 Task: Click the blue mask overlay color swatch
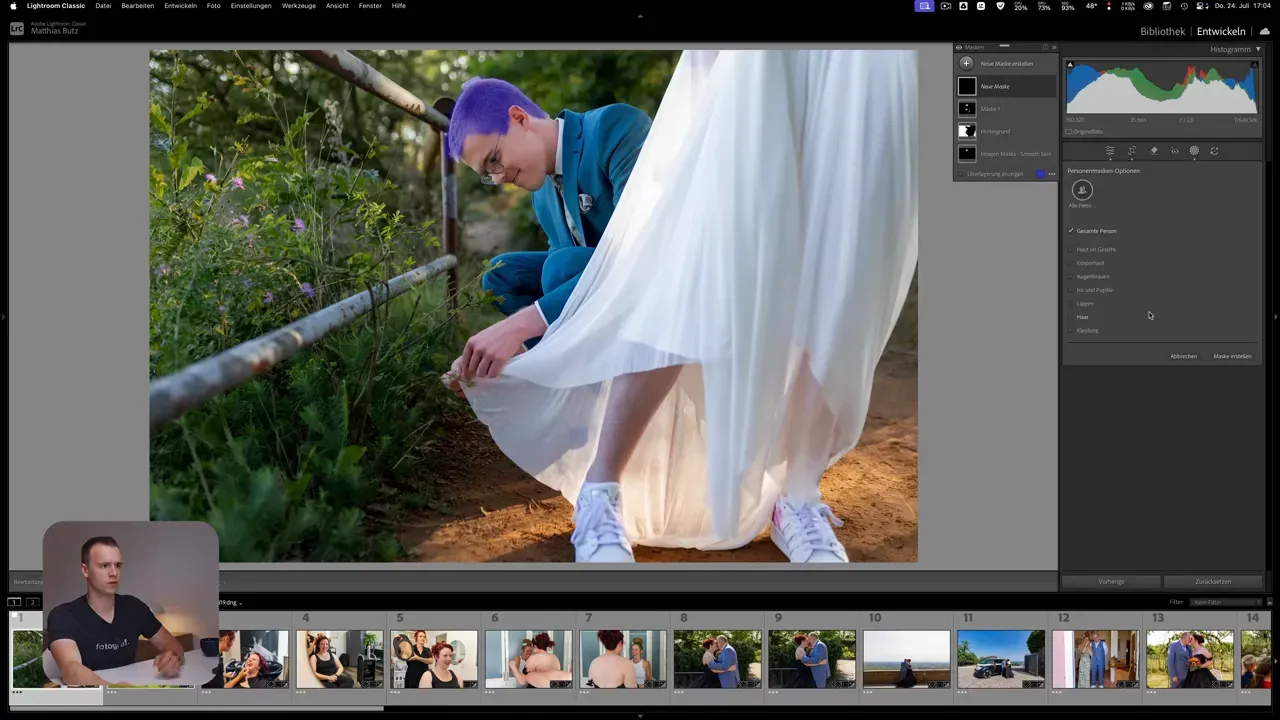point(1040,174)
